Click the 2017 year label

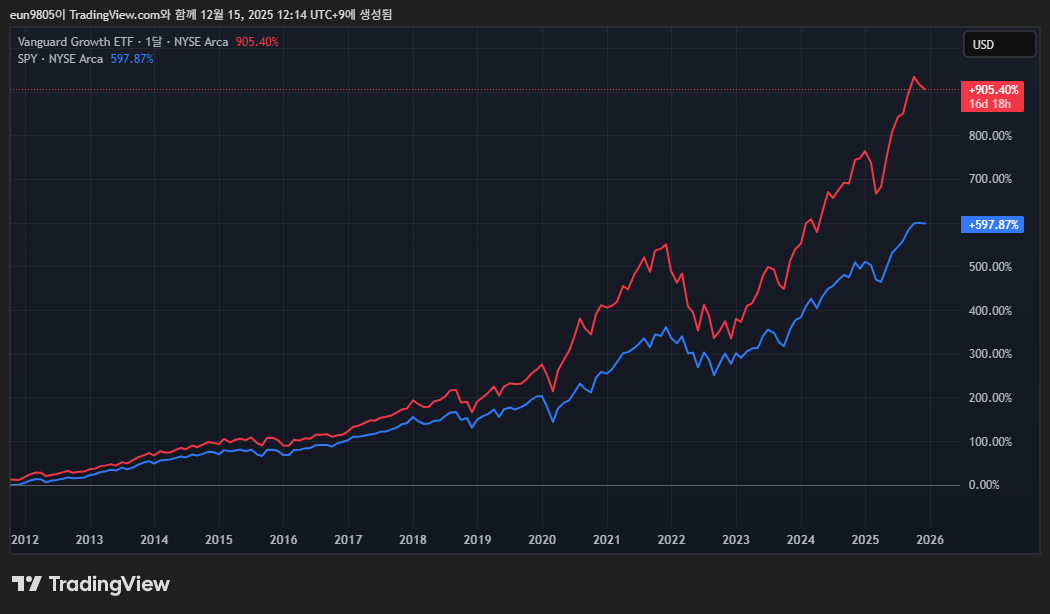348,540
